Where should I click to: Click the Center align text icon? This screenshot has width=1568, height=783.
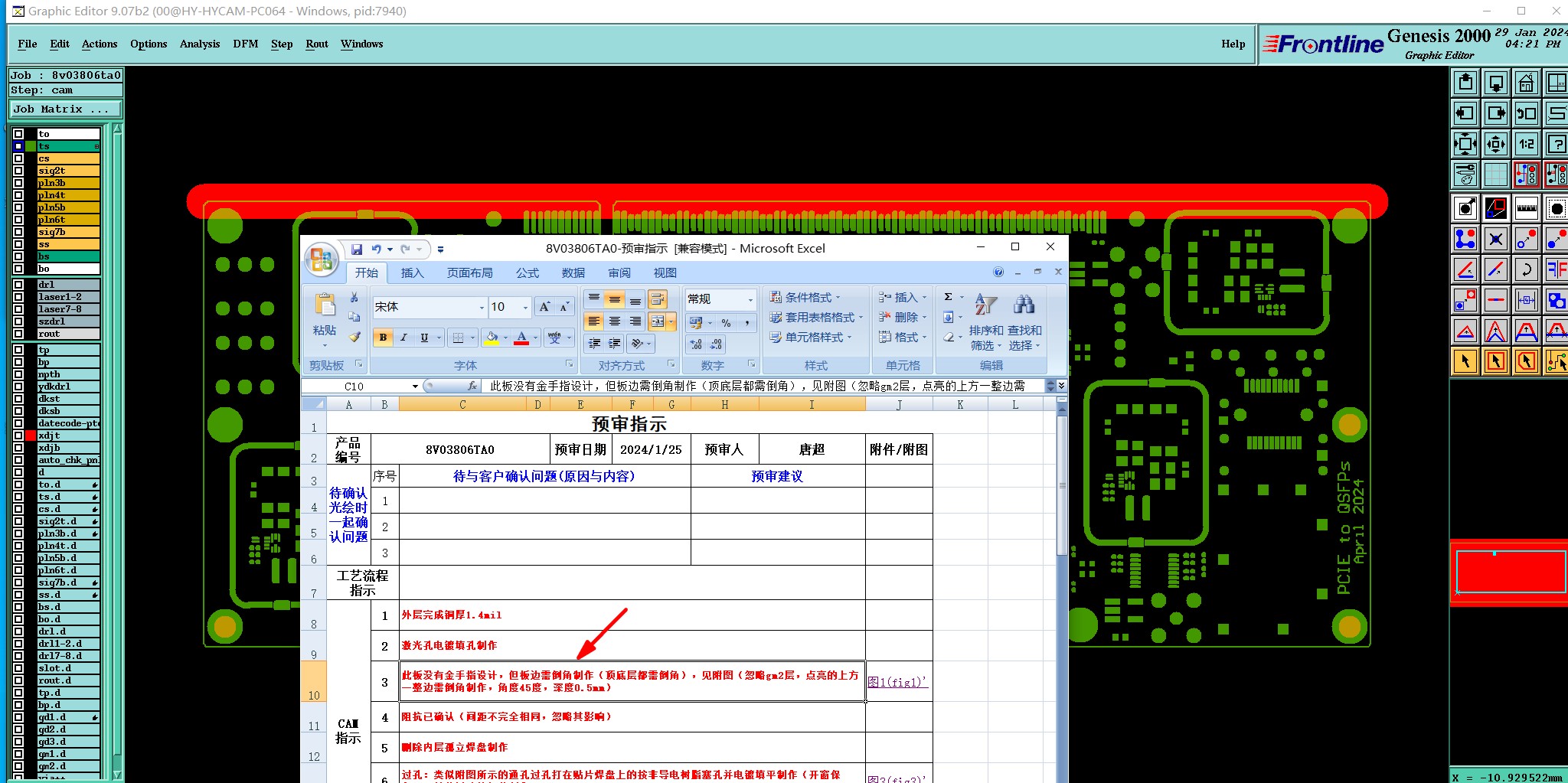(615, 321)
